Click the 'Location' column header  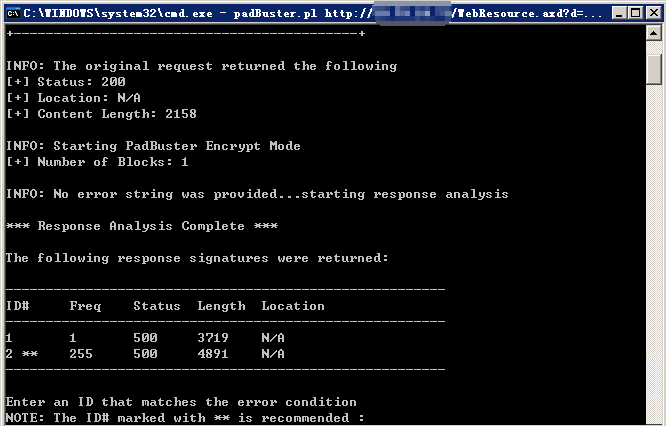coord(293,306)
